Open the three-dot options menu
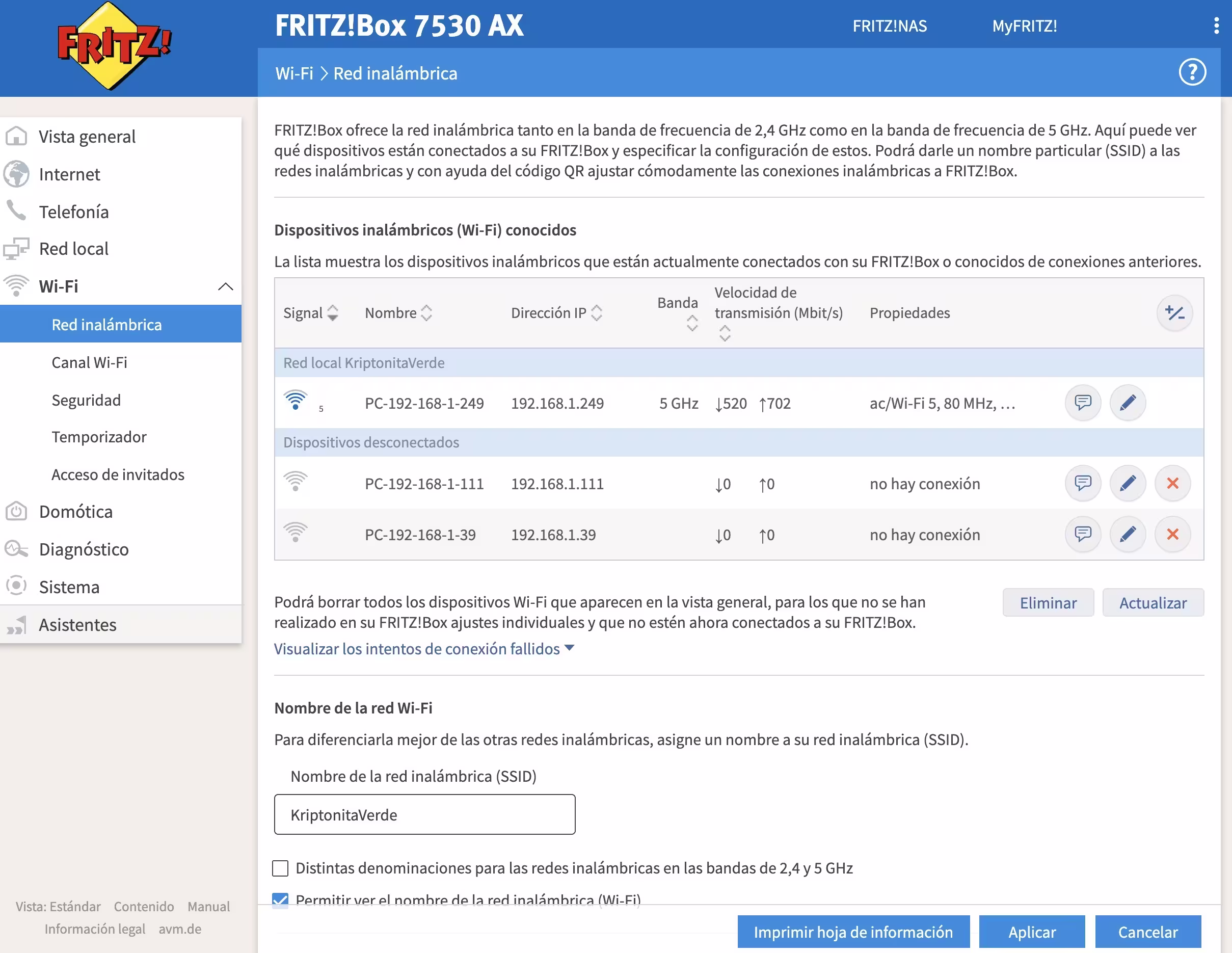This screenshot has width=1232, height=953. [1216, 25]
